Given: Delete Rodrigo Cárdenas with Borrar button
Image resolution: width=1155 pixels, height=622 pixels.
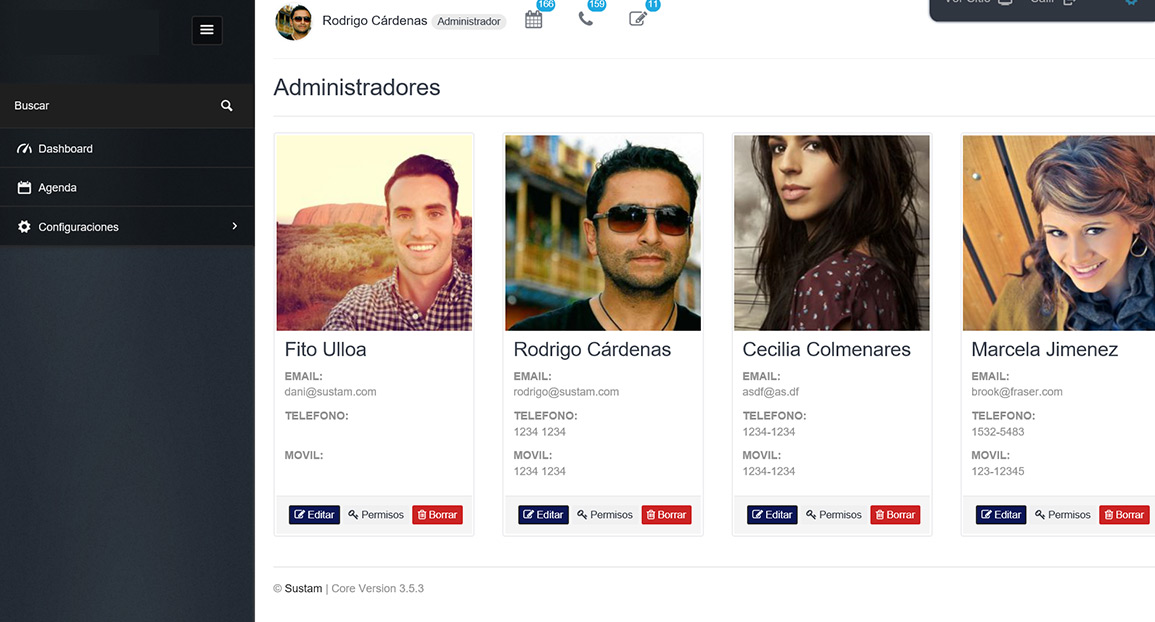Looking at the screenshot, I should [x=667, y=514].
